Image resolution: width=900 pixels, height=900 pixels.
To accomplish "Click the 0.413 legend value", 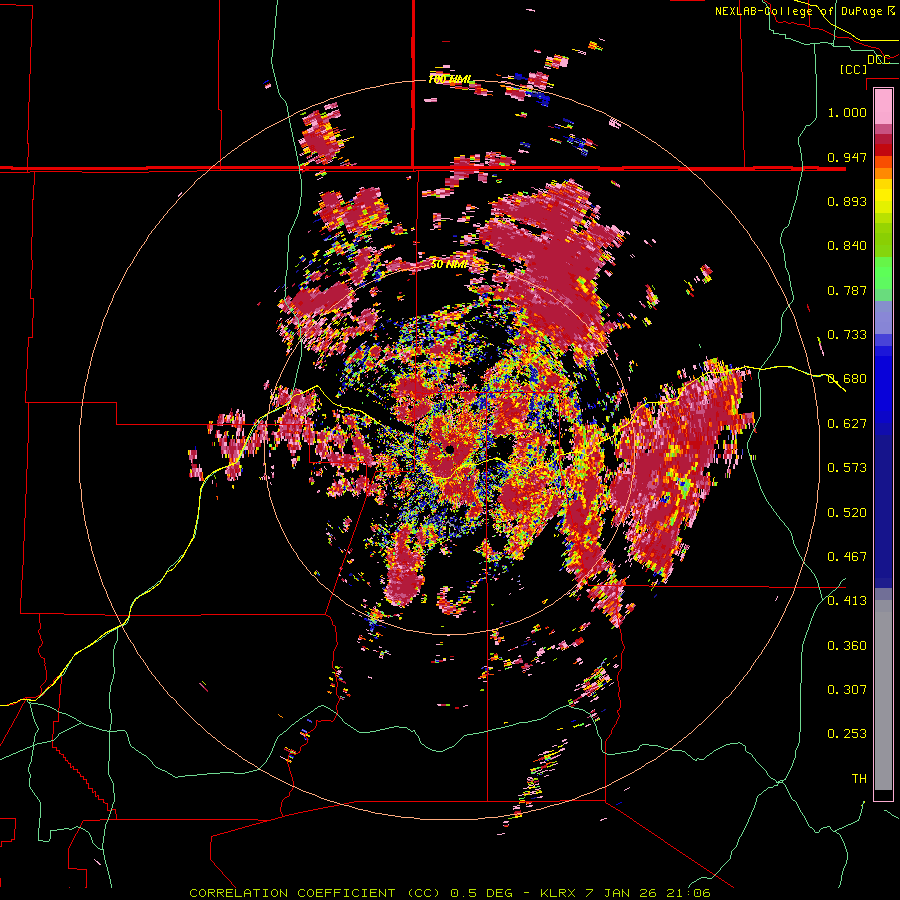I will 847,601.
